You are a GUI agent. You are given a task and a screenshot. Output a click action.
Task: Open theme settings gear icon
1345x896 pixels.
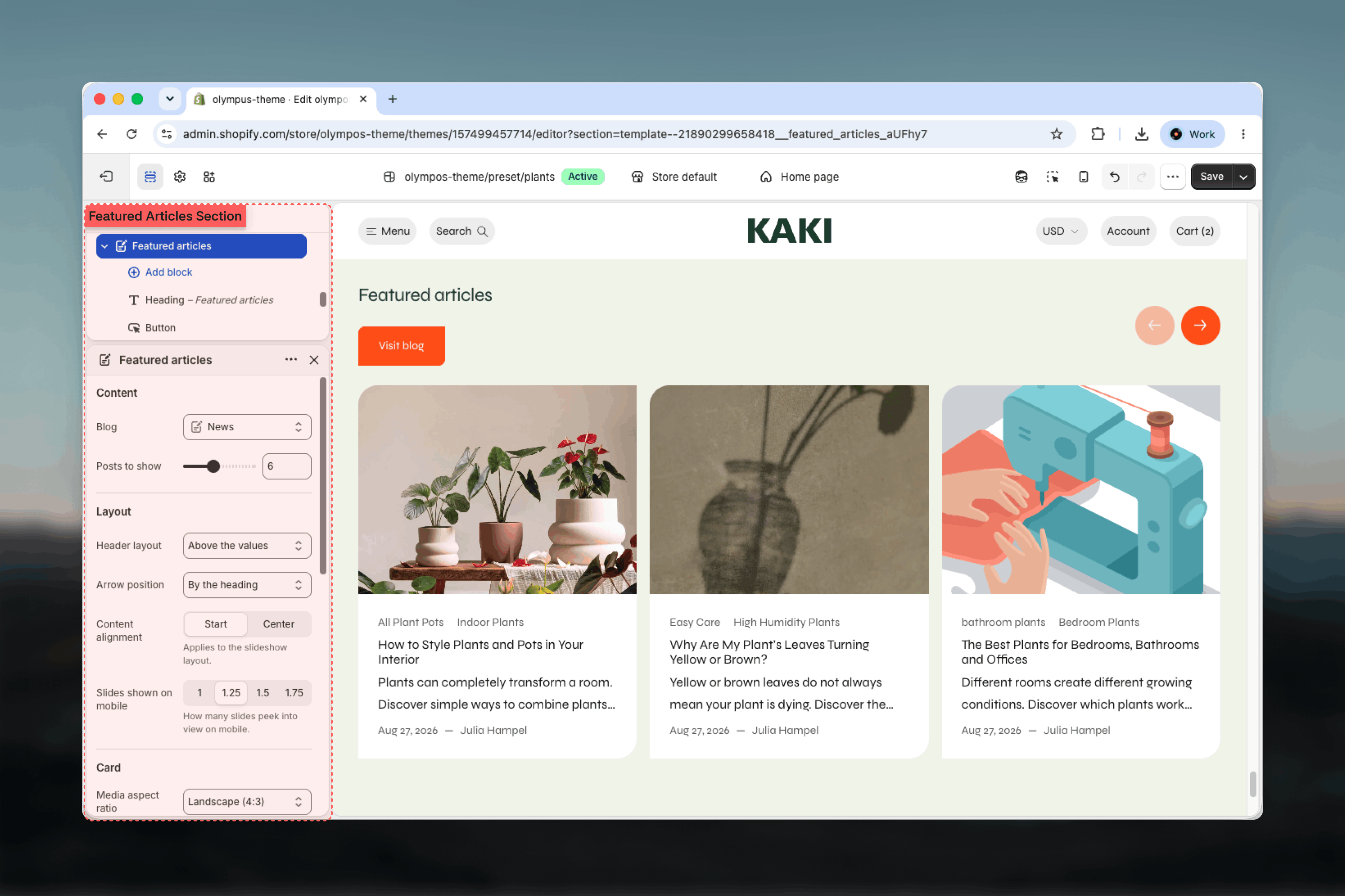[x=180, y=177]
